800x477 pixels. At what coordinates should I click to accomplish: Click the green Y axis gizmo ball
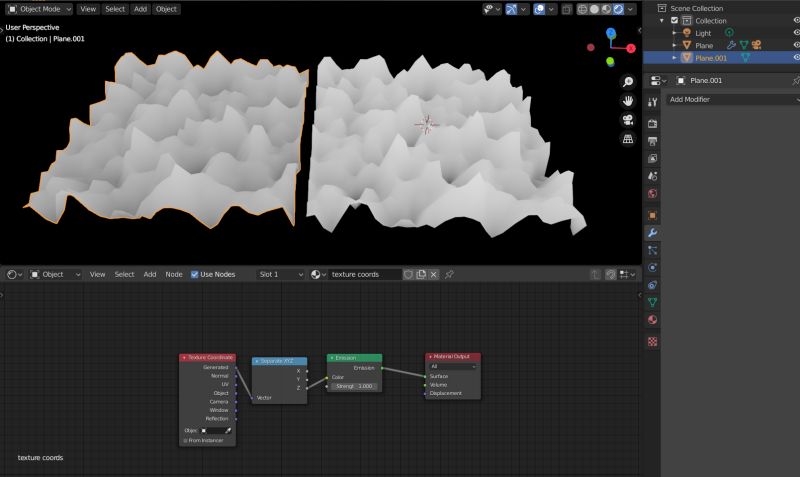(610, 62)
